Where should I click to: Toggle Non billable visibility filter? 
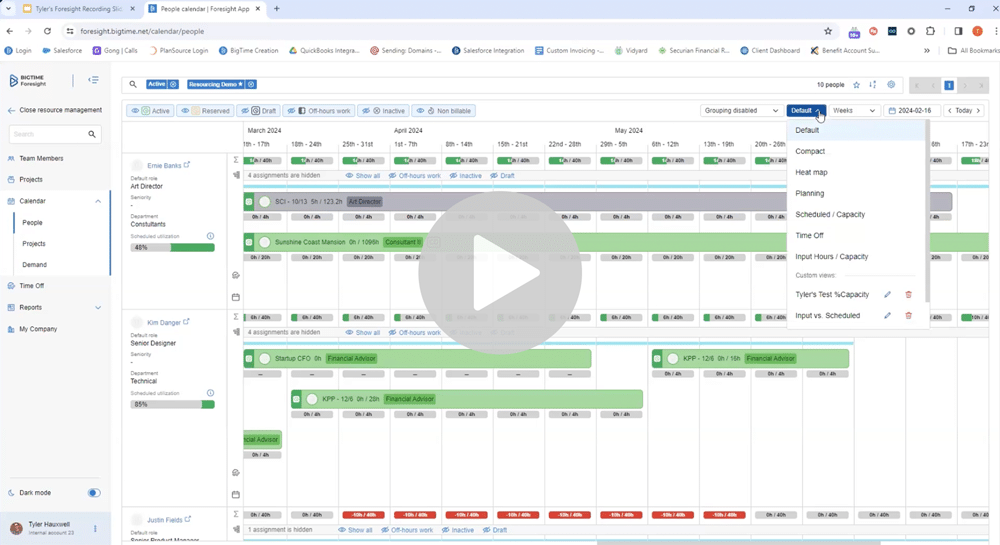pyautogui.click(x=444, y=111)
